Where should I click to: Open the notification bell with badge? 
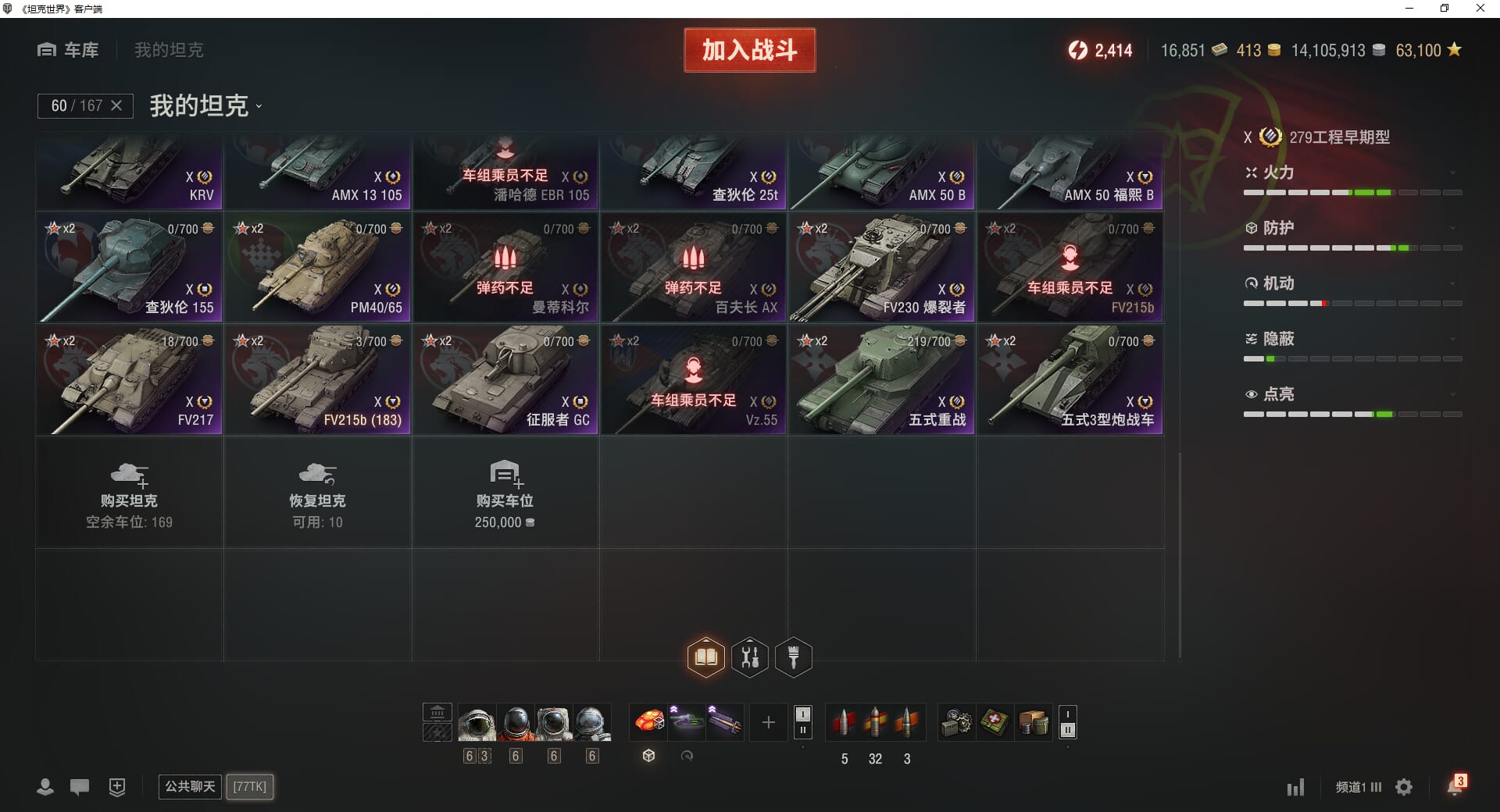[1455, 785]
